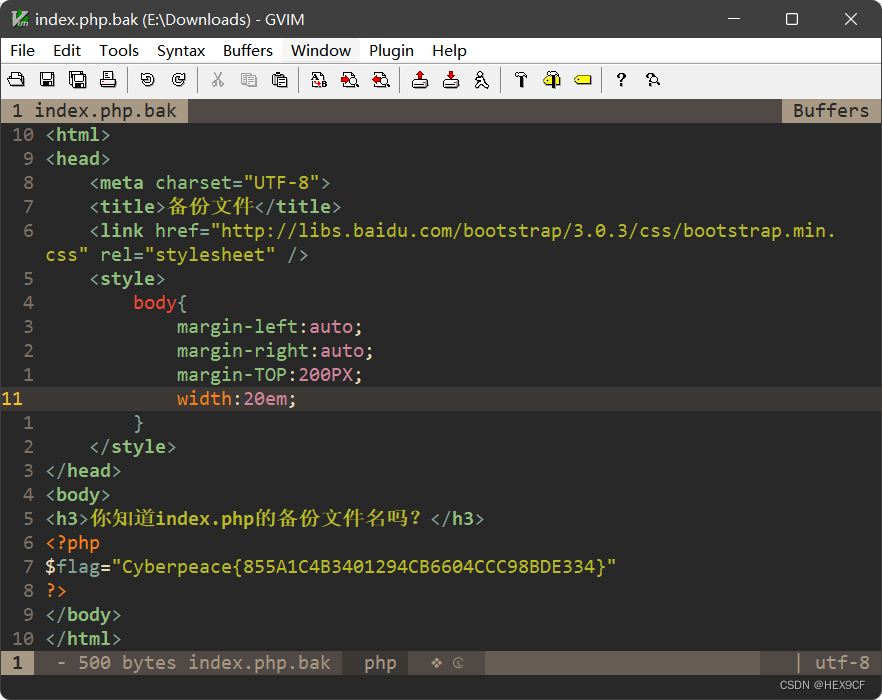The width and height of the screenshot is (882, 700).
Task: Click the opening <html> tag line
Action: click(x=78, y=135)
